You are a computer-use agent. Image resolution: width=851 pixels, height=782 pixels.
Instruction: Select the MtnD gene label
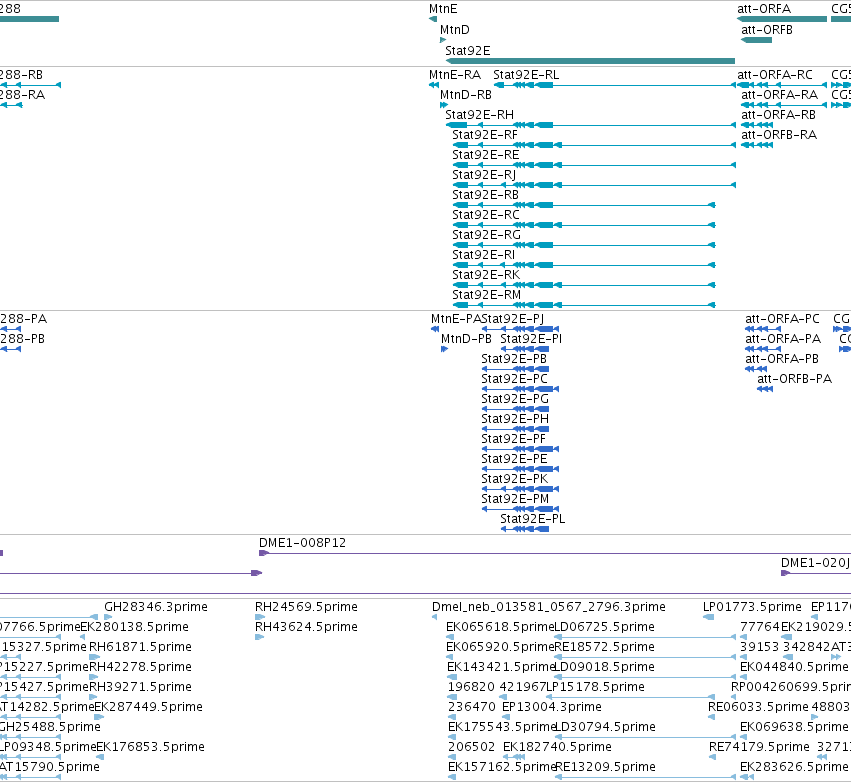coord(454,30)
